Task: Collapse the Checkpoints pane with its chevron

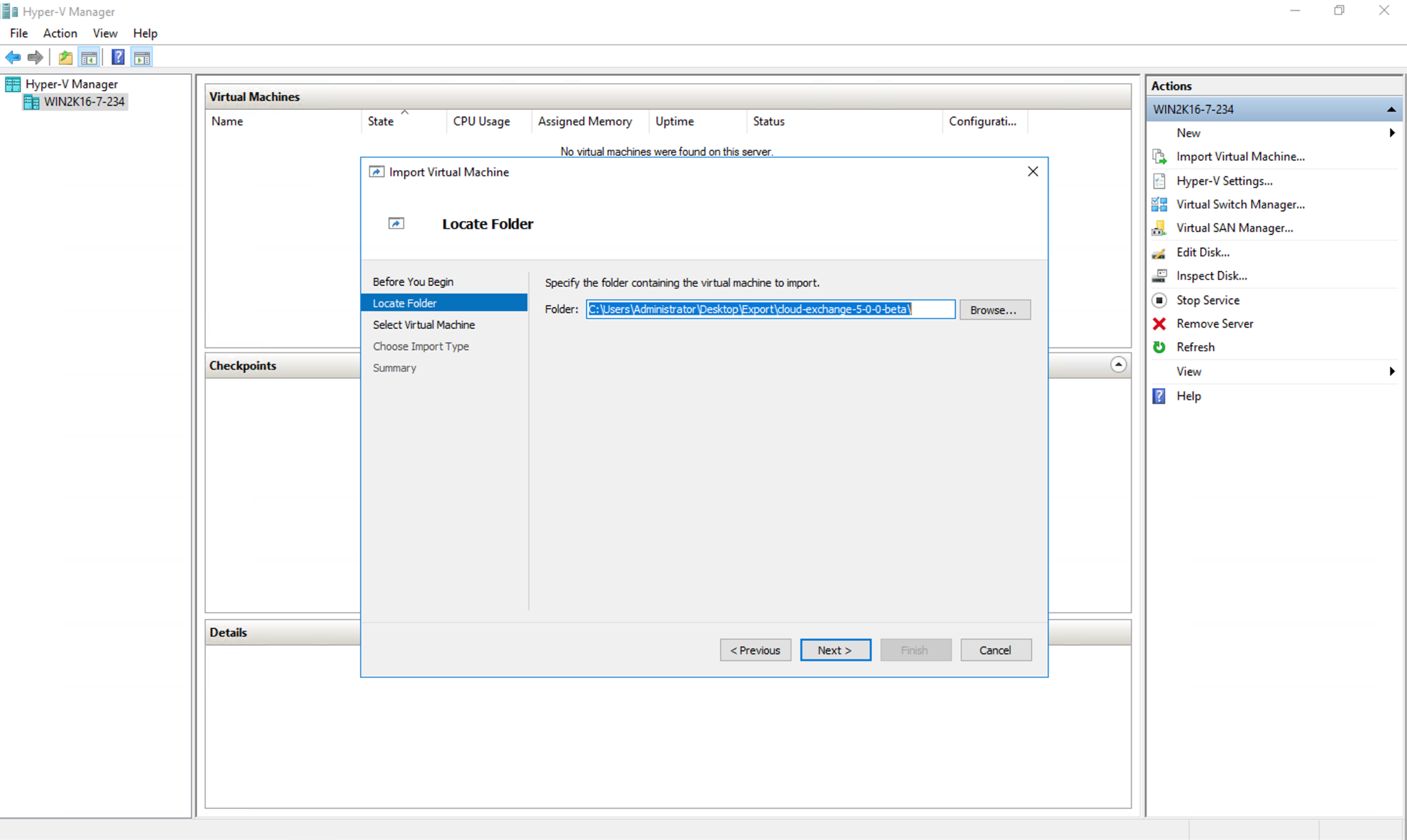Action: coord(1118,365)
